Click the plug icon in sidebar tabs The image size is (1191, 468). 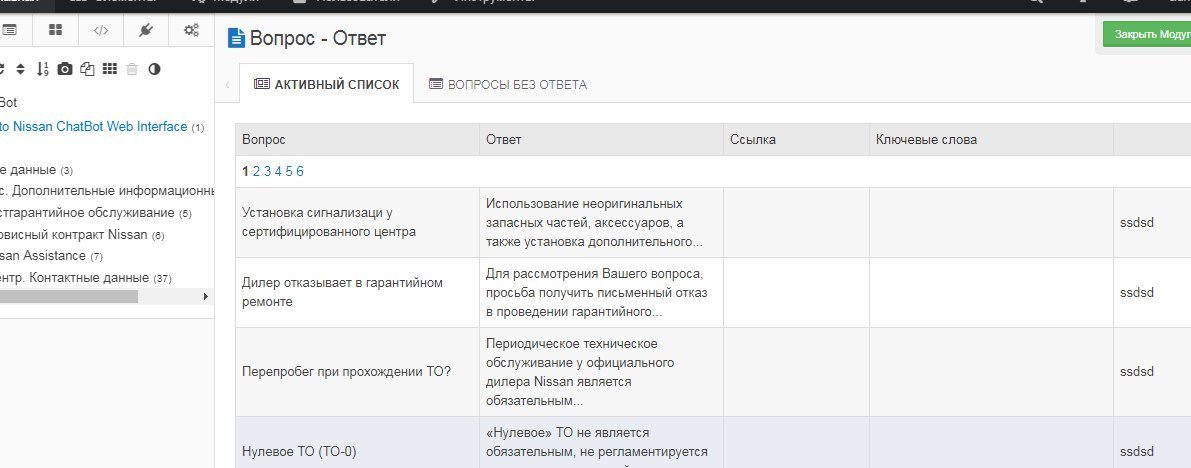click(146, 30)
